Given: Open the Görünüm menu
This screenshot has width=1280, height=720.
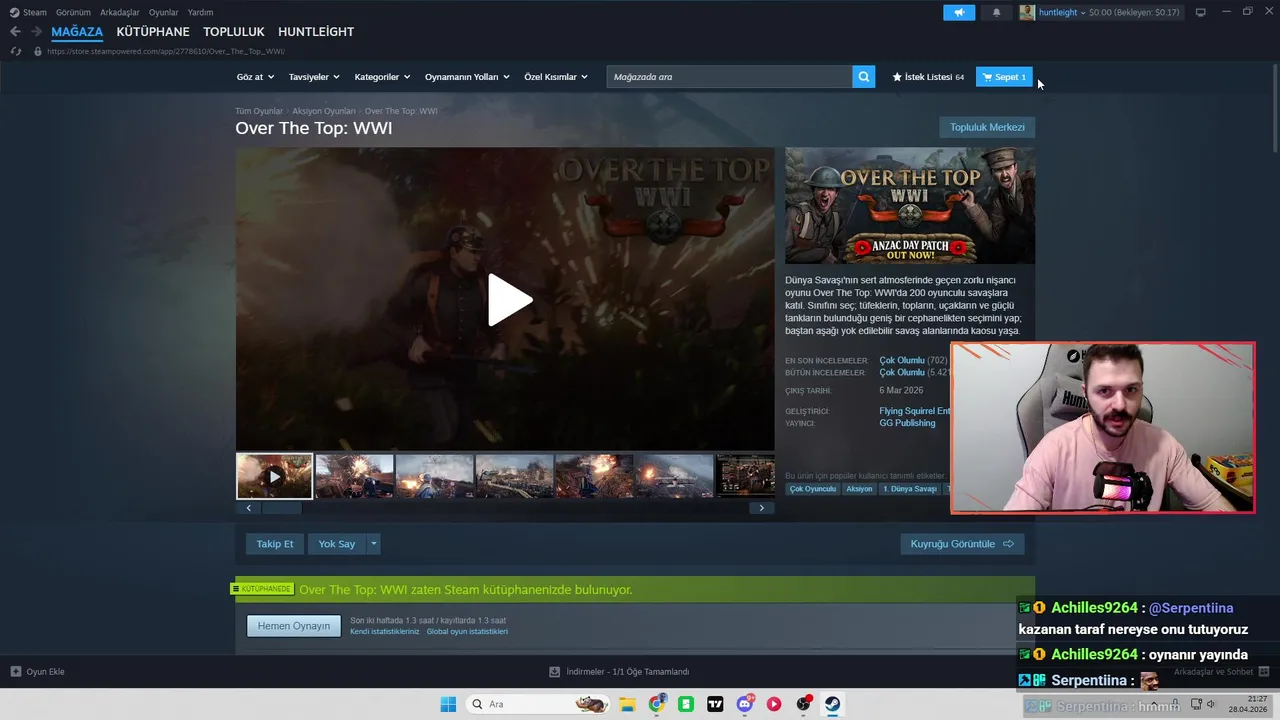Looking at the screenshot, I should (x=73, y=12).
